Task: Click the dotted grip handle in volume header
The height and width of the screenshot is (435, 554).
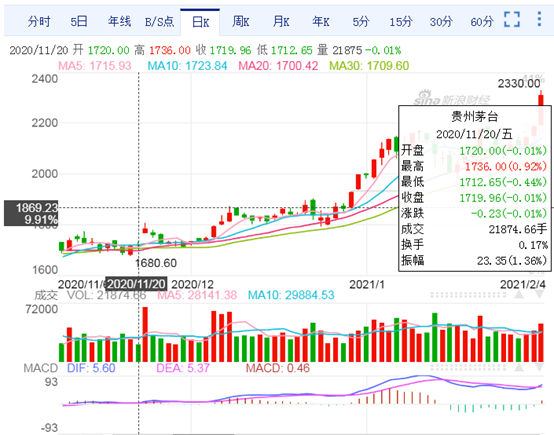Action: pos(468,295)
